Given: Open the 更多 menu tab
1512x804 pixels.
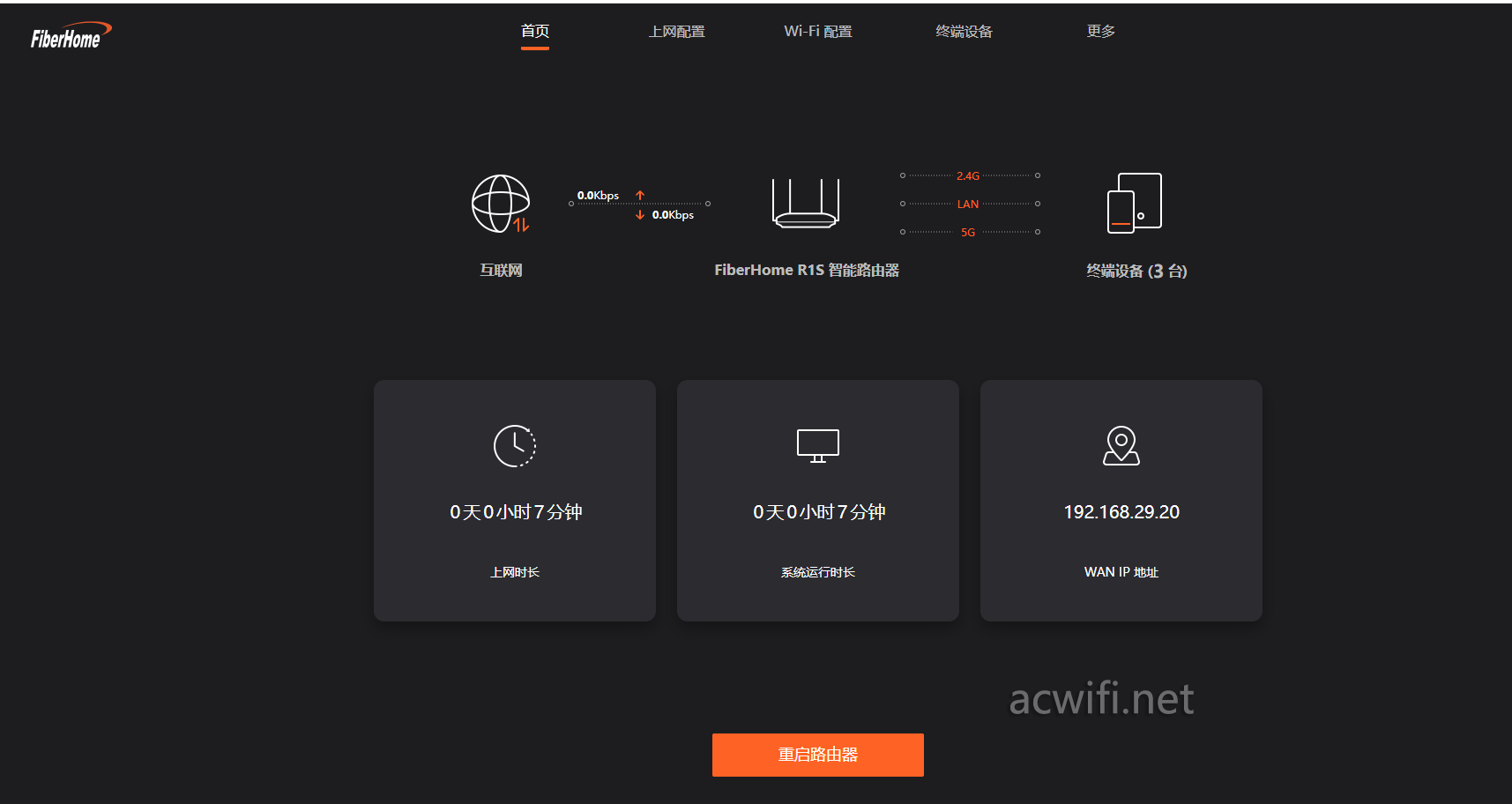Looking at the screenshot, I should [x=1101, y=32].
